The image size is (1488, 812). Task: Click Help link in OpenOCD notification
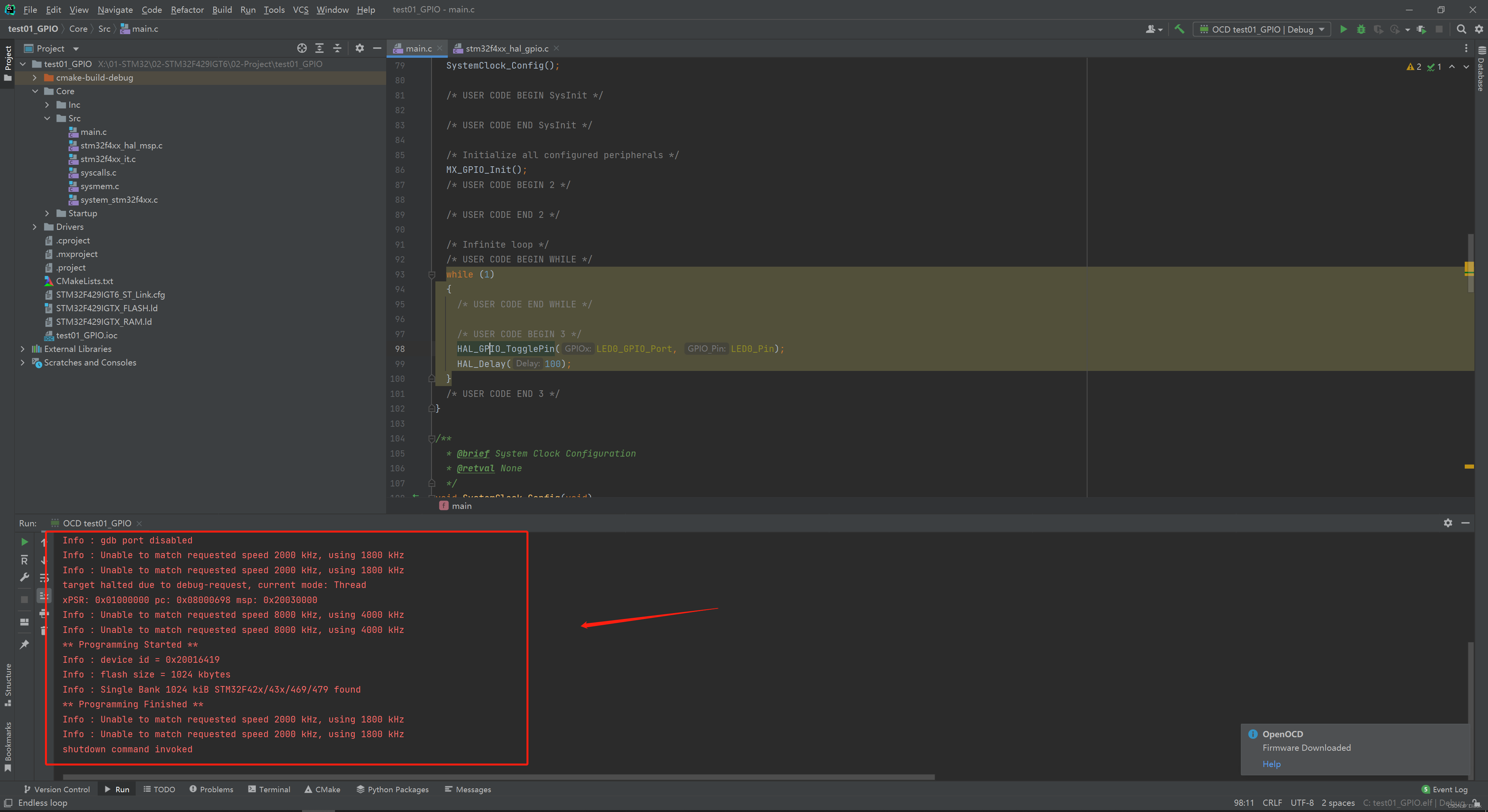coord(1271,764)
